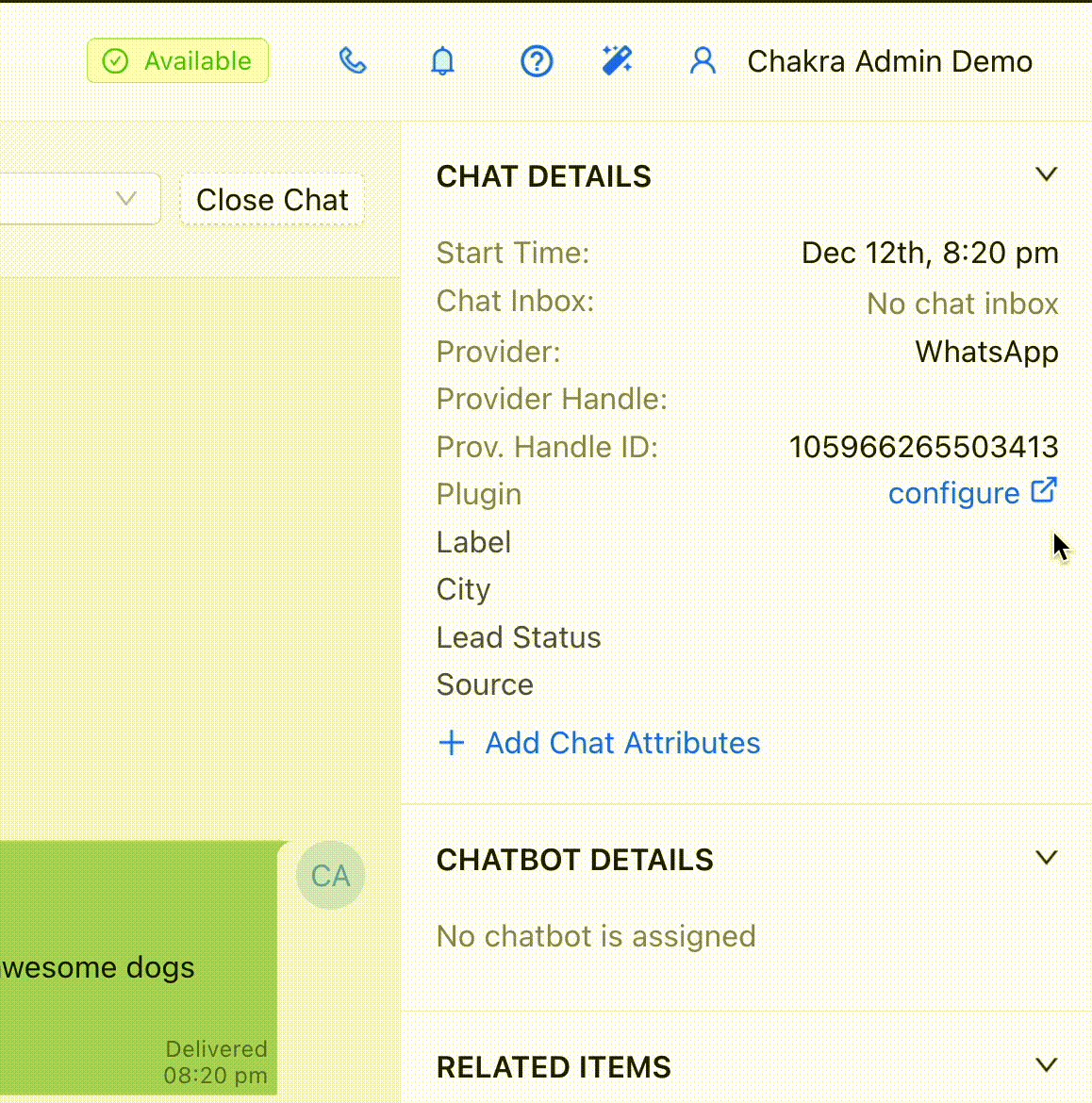
Task: Open the notifications bell
Action: (x=442, y=61)
